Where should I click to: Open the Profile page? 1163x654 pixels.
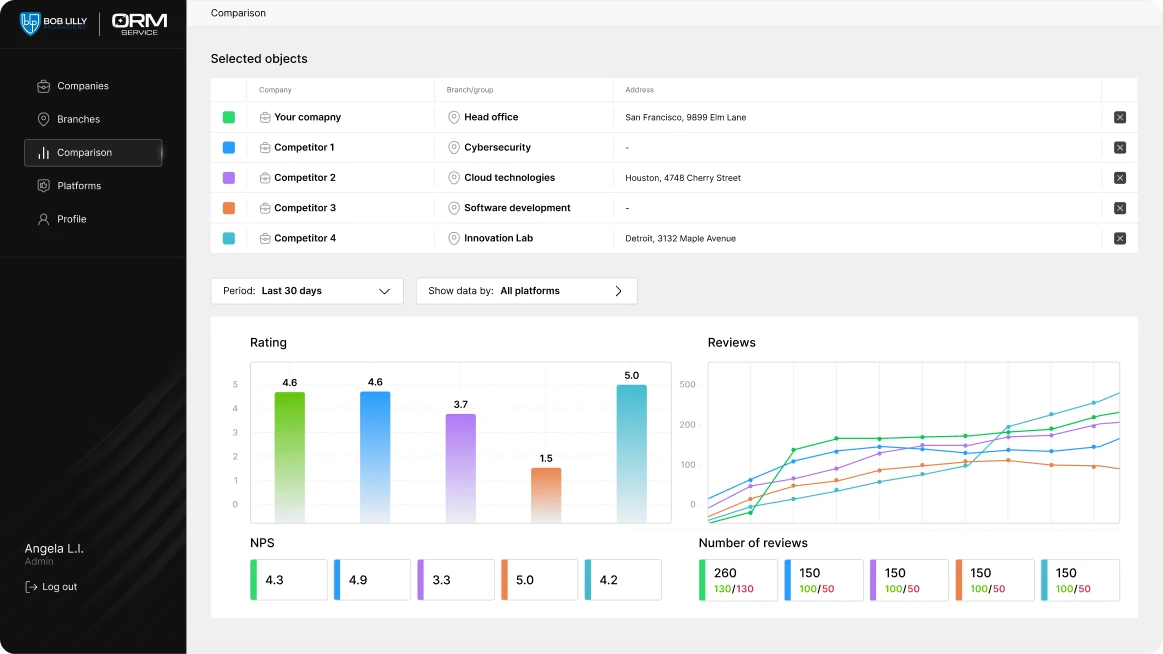point(62,219)
